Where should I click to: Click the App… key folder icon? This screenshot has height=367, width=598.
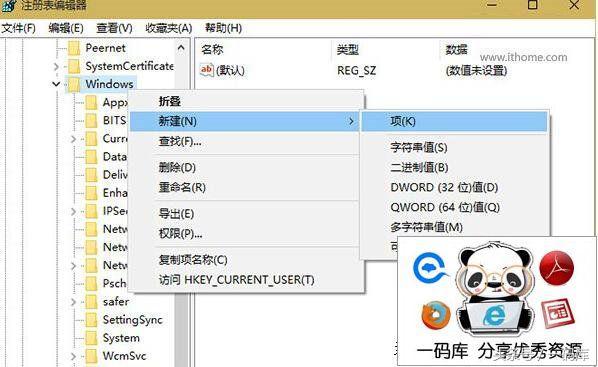[x=91, y=103]
